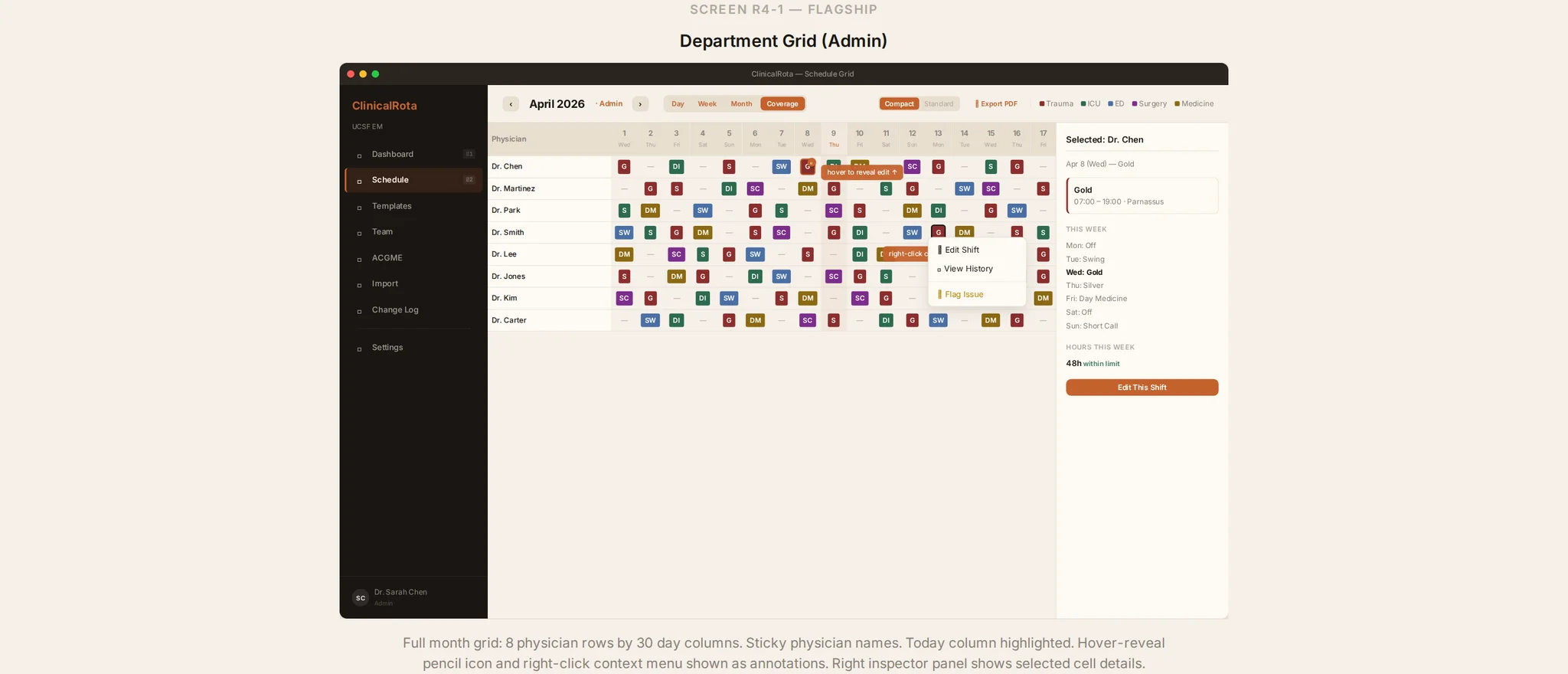The height and width of the screenshot is (674, 1568).
Task: Switch density to Standard
Action: (939, 104)
